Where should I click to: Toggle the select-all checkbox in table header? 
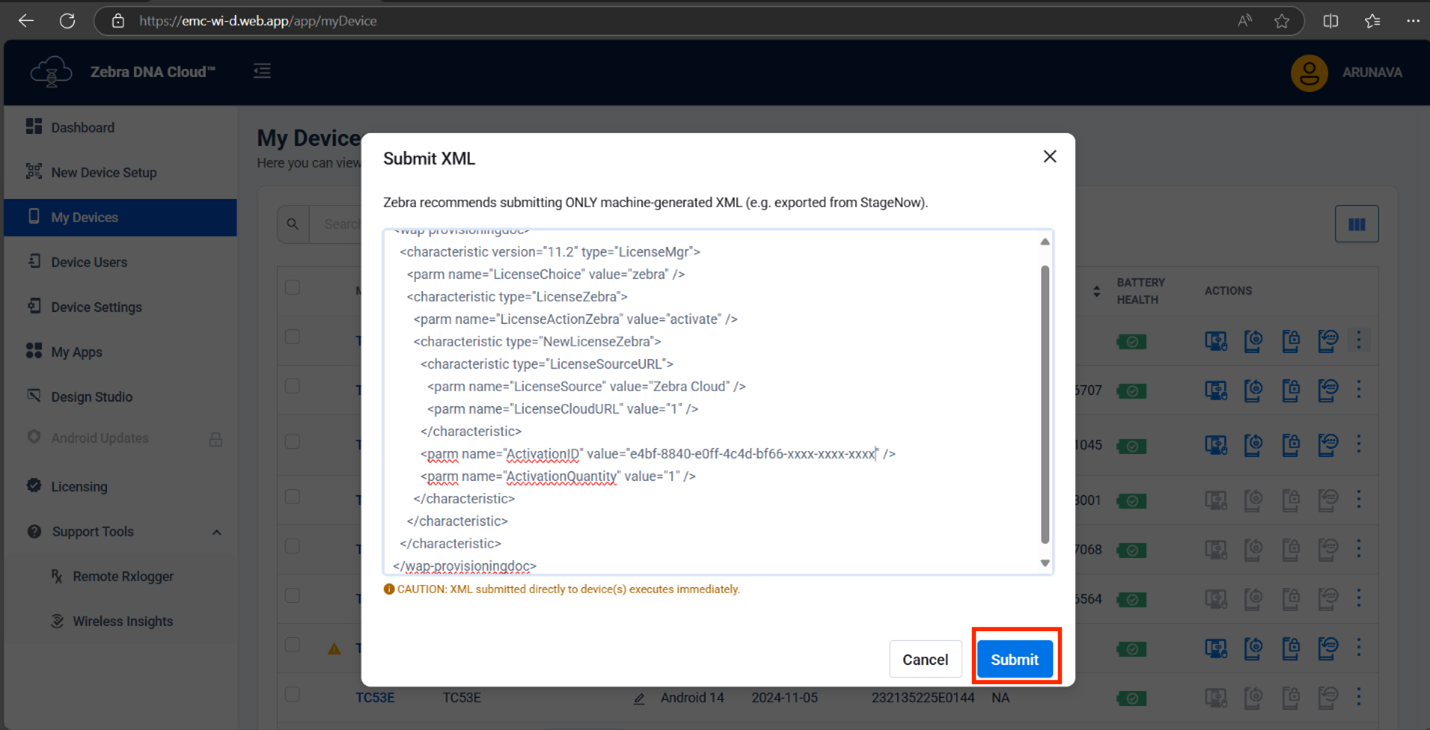[292, 287]
